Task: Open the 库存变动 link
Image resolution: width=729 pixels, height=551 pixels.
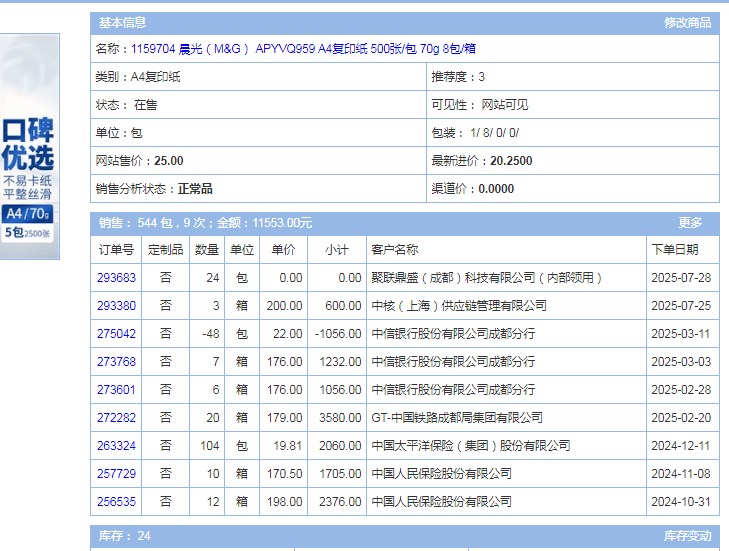Action: 687,536
